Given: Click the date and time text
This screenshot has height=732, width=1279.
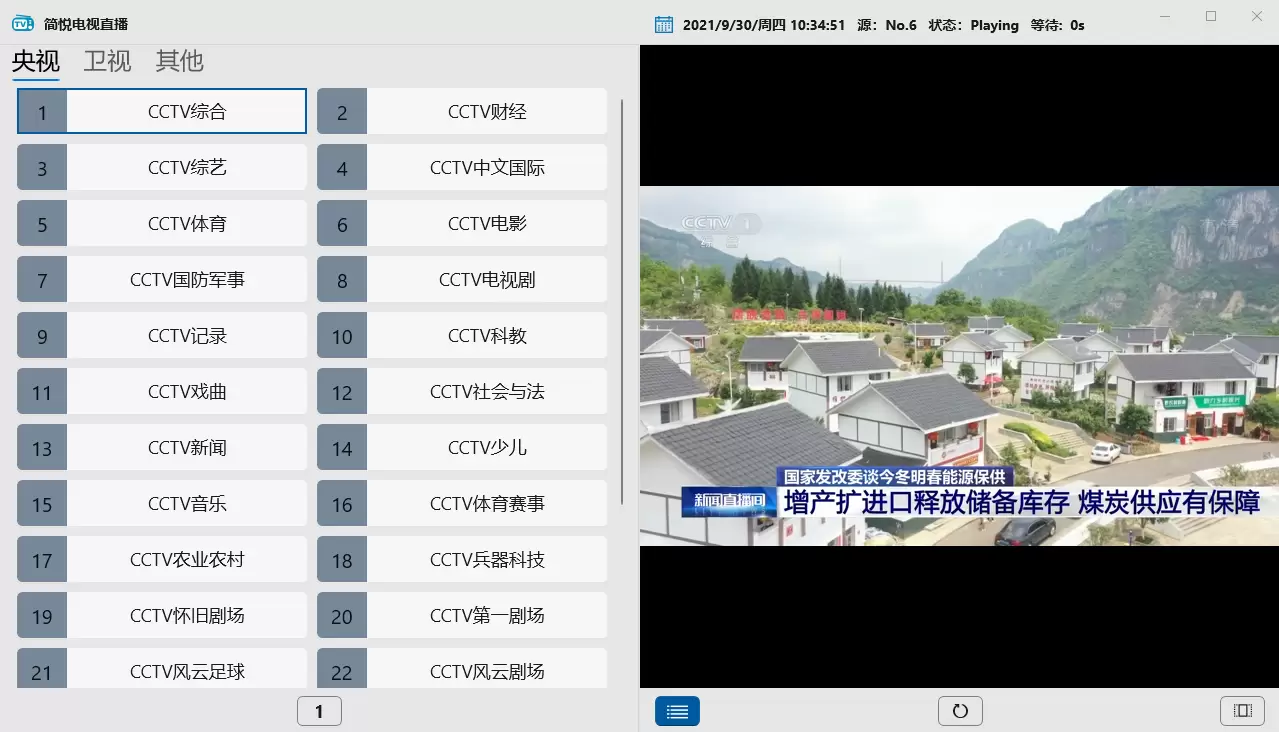Looking at the screenshot, I should [764, 25].
